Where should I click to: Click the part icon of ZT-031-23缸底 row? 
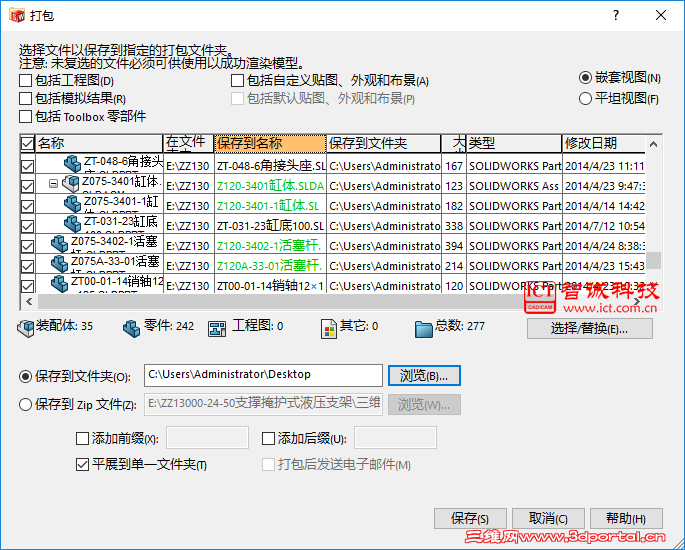click(x=72, y=224)
